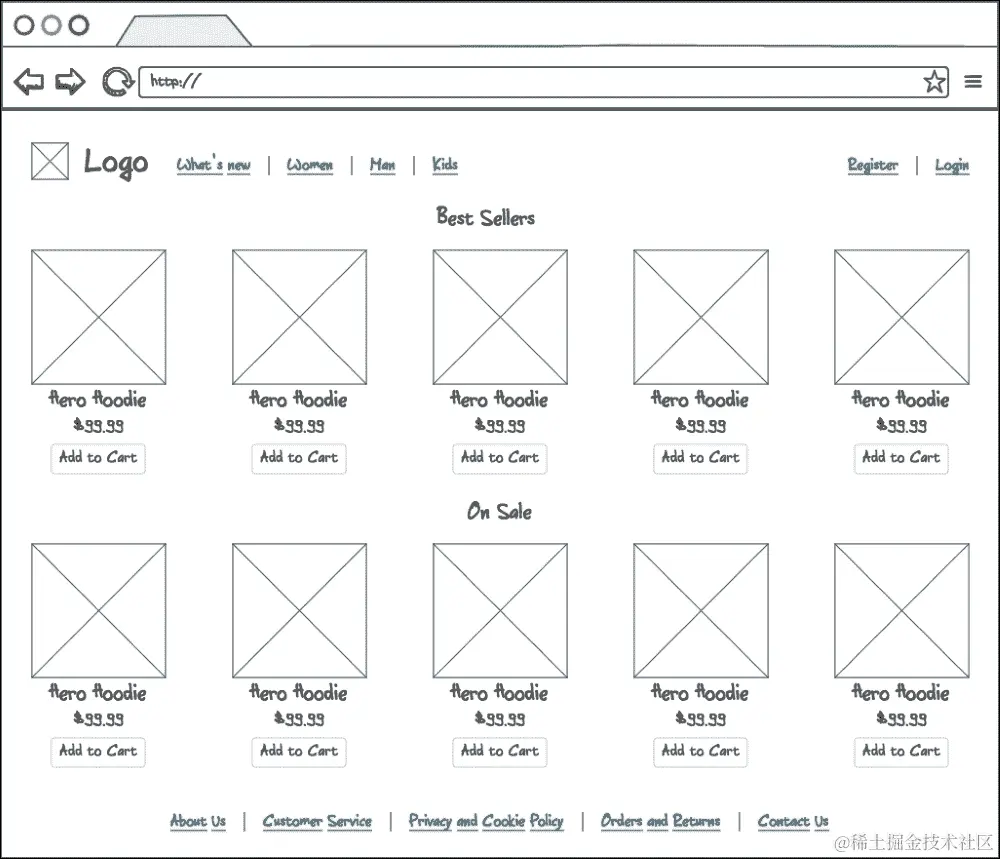Click the browser forward arrow
This screenshot has width=1000, height=859.
coord(70,82)
